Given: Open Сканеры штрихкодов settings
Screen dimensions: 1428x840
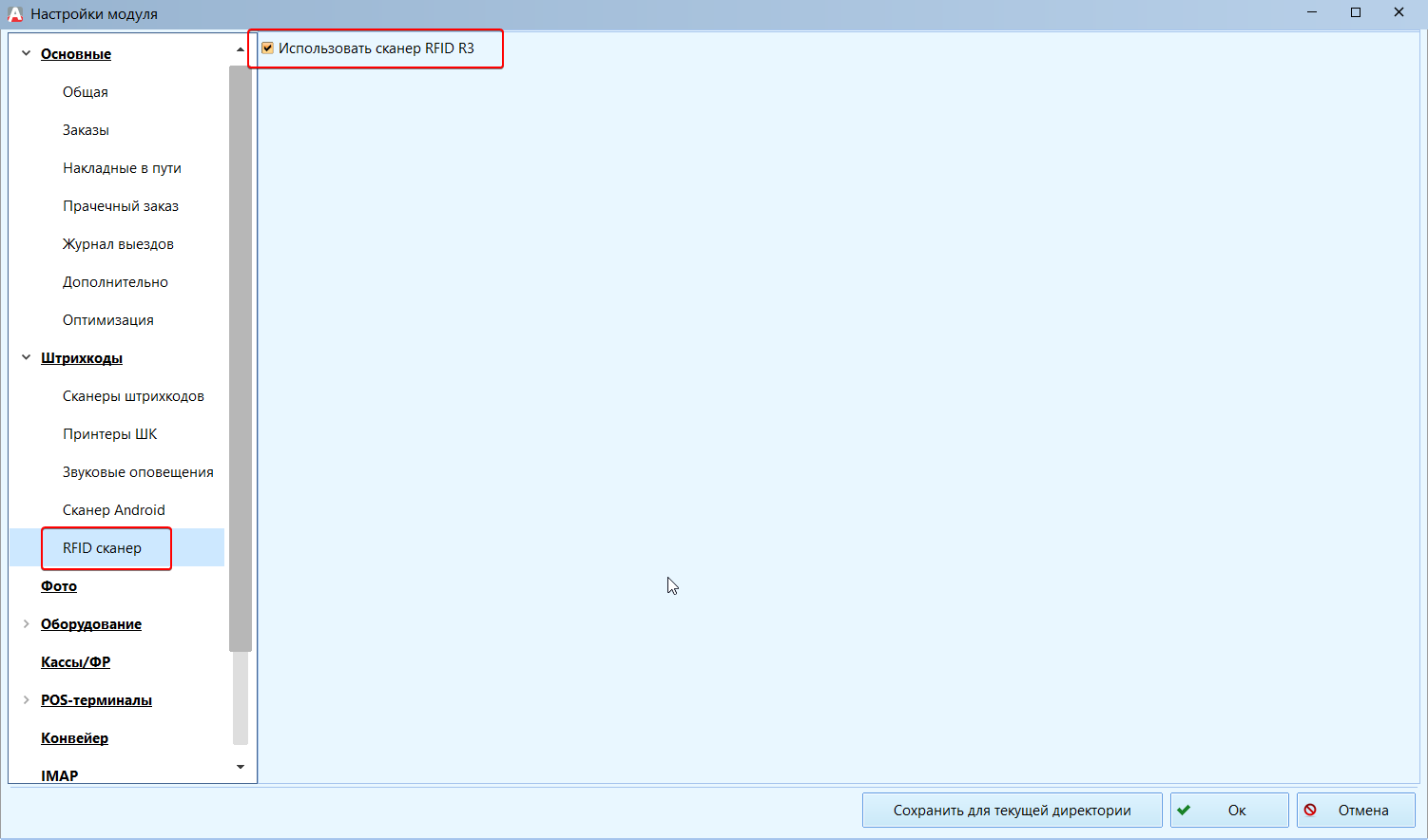Looking at the screenshot, I should click(x=133, y=396).
